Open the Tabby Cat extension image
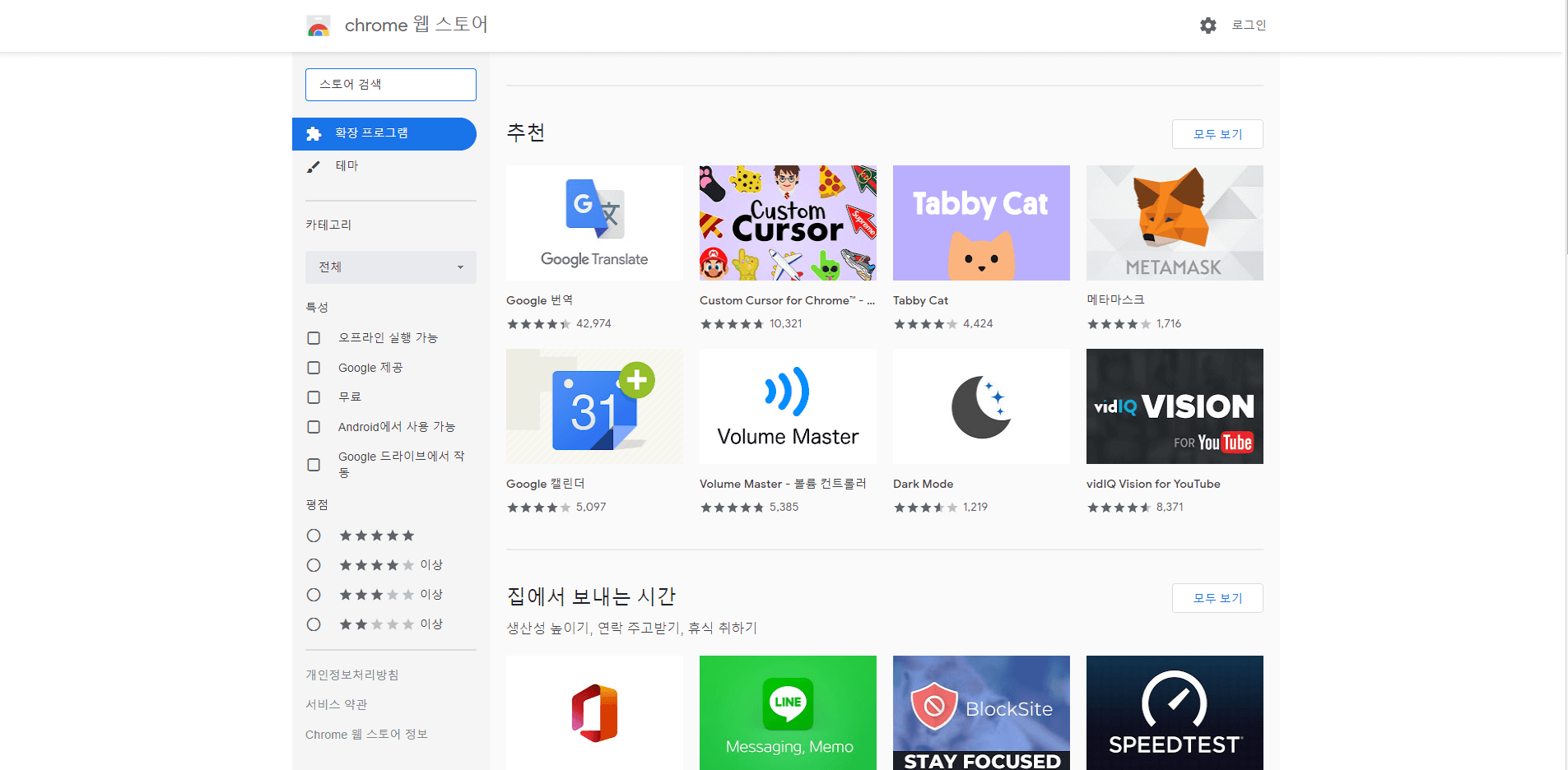The image size is (1568, 770). (x=981, y=223)
